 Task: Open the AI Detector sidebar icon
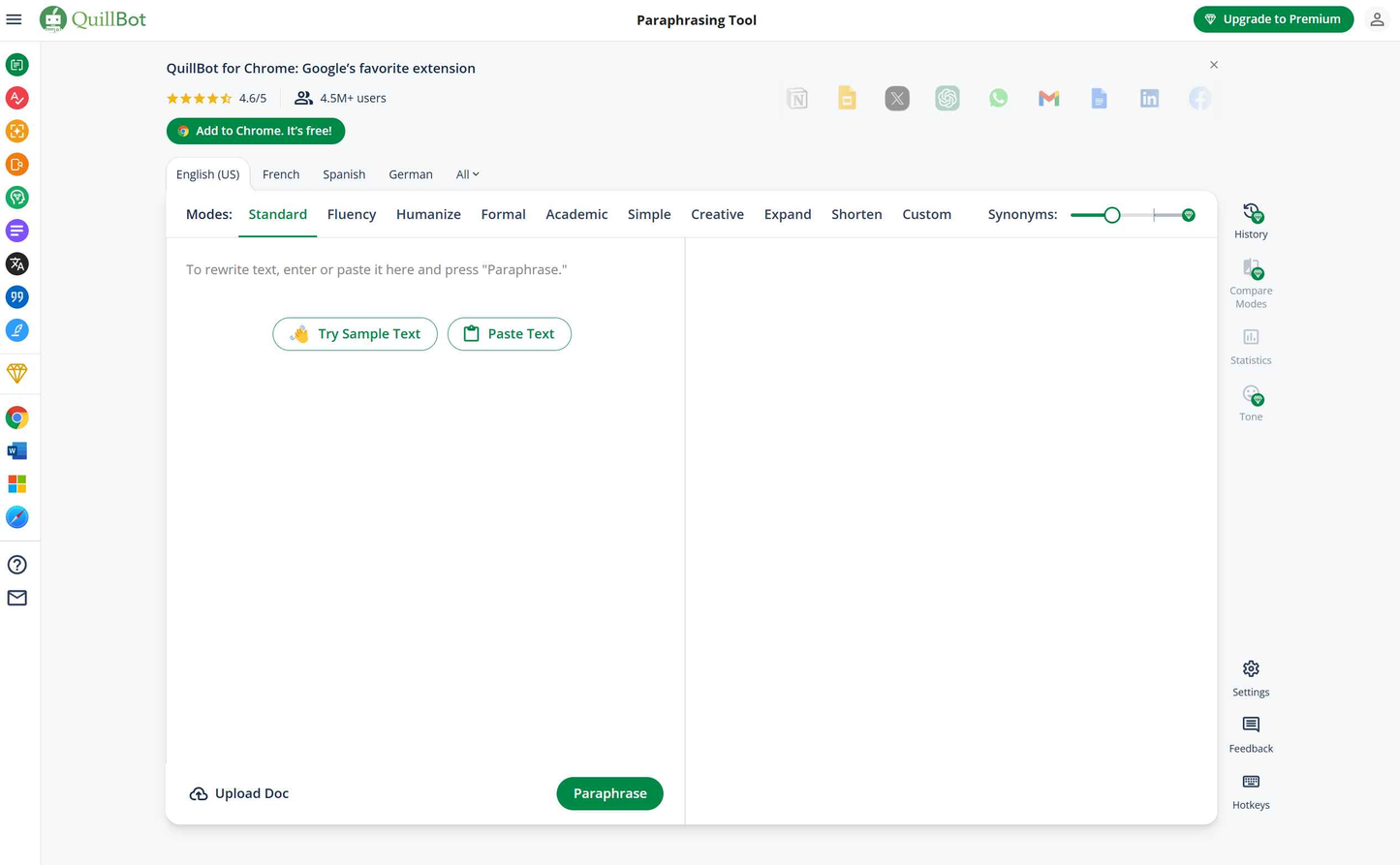[16, 131]
